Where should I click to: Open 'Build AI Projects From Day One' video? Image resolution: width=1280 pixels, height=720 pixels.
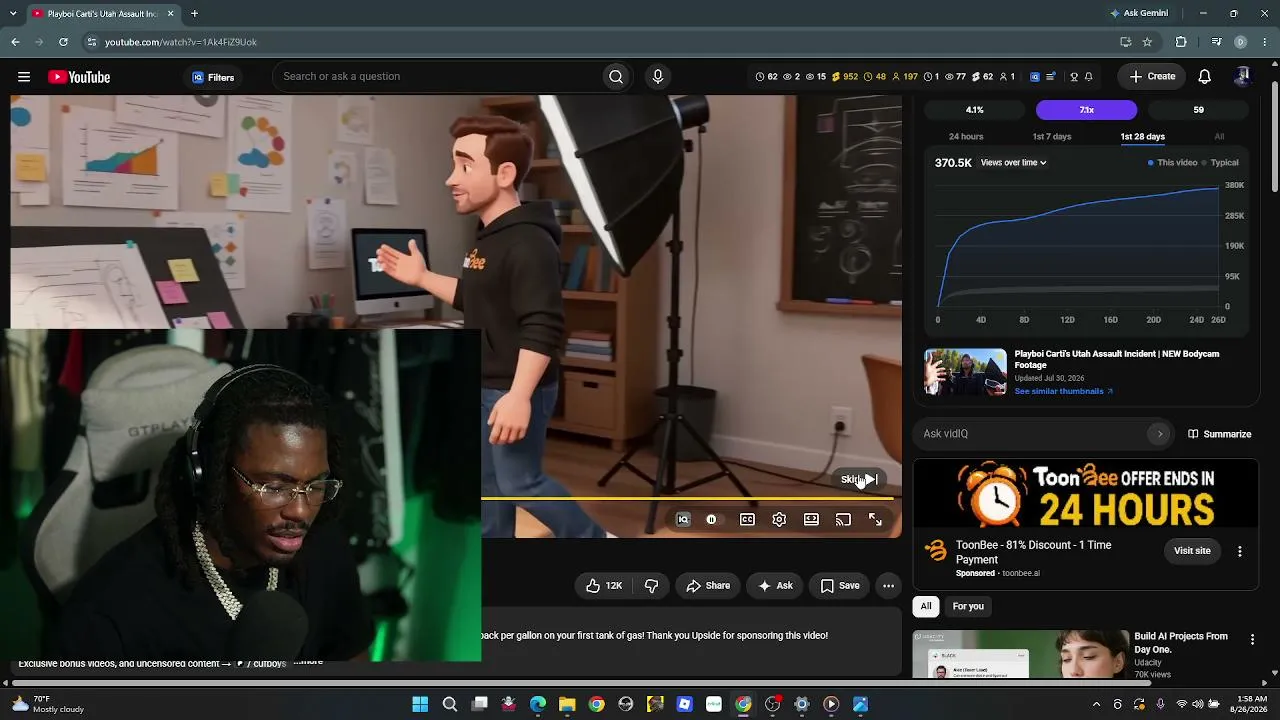(x=1181, y=643)
